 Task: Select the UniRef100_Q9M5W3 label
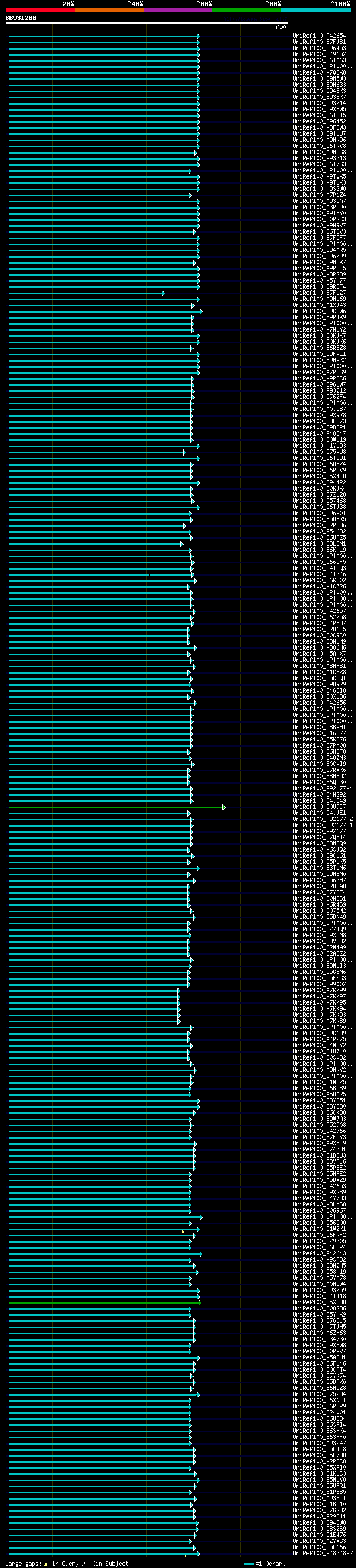(319, 78)
